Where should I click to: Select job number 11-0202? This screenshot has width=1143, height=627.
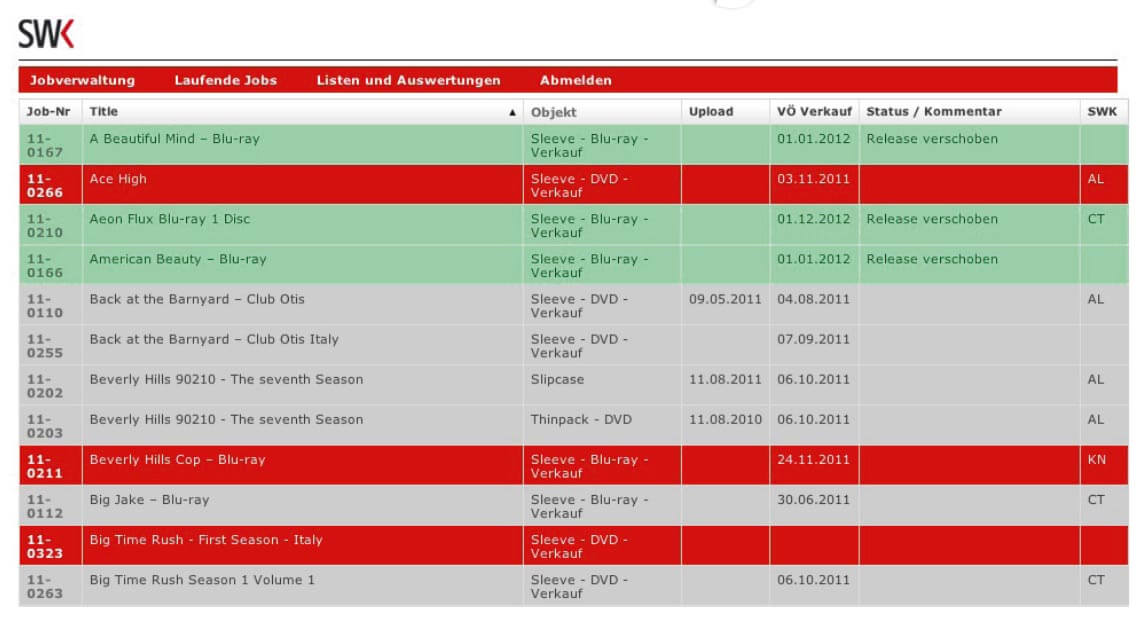[44, 386]
